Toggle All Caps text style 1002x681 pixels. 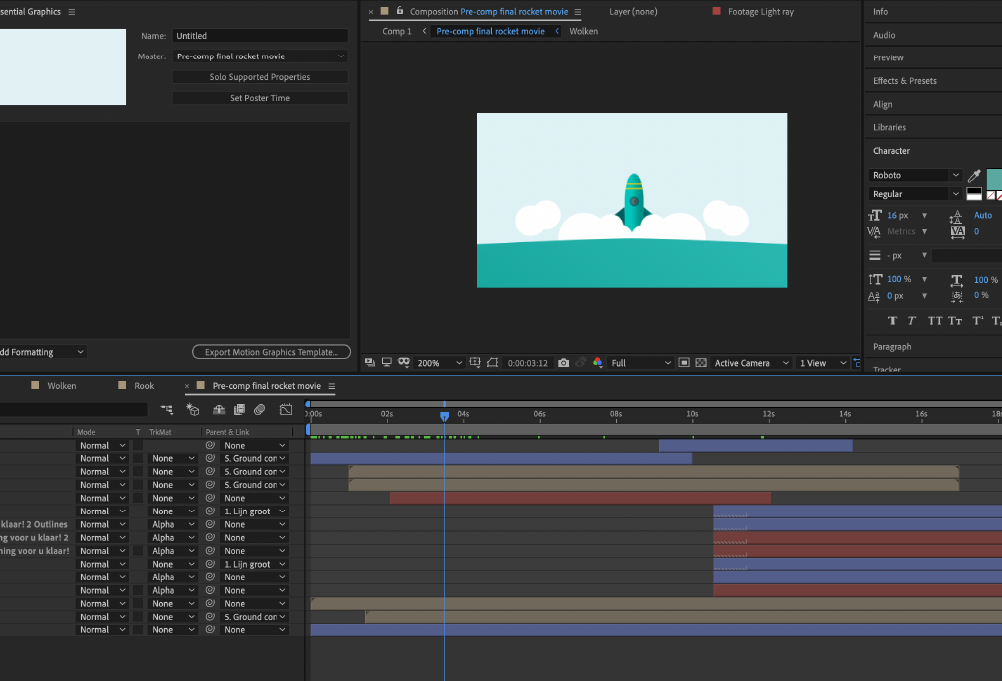coord(935,321)
